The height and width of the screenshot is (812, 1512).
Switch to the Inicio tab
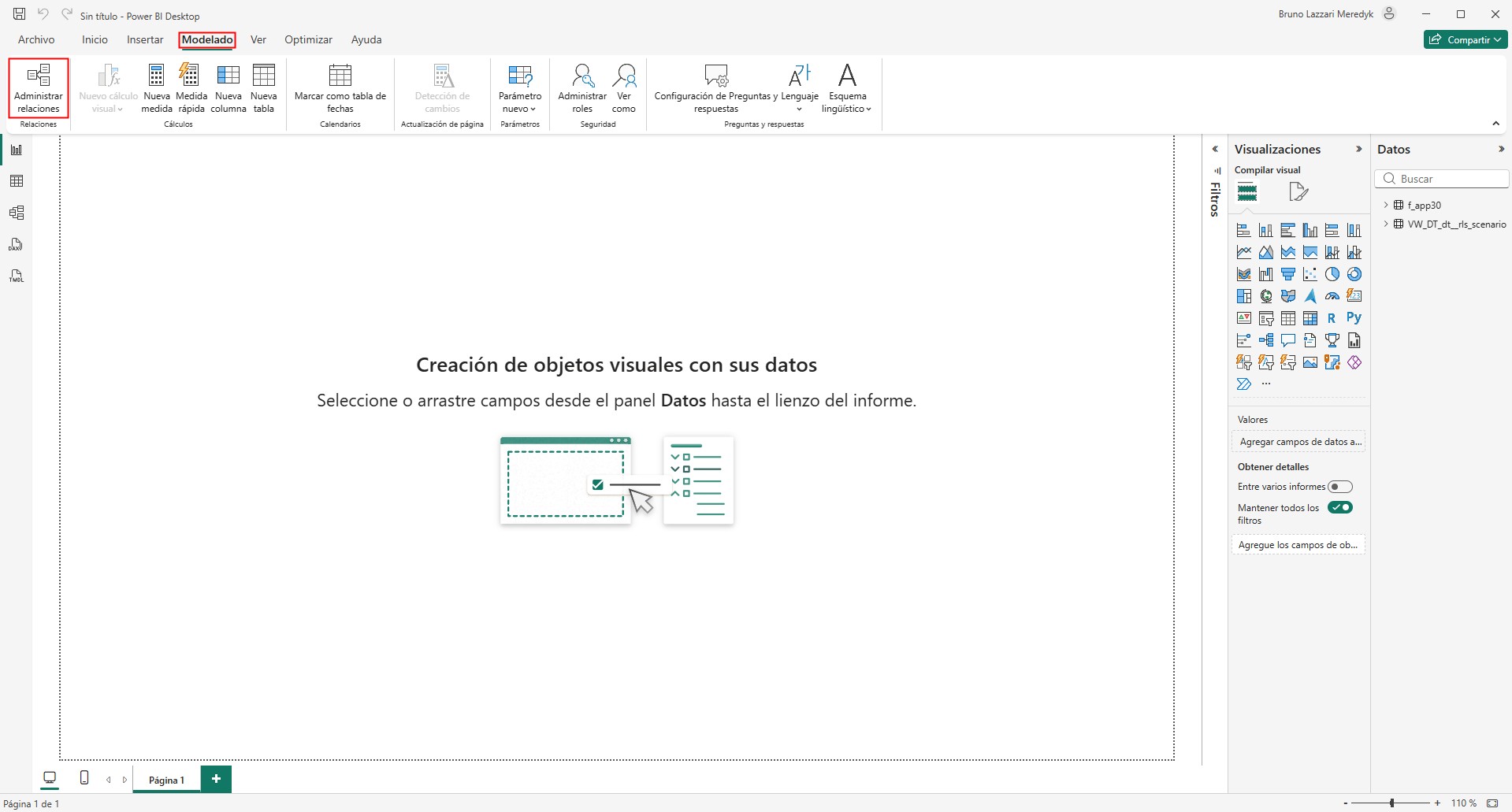[x=95, y=39]
